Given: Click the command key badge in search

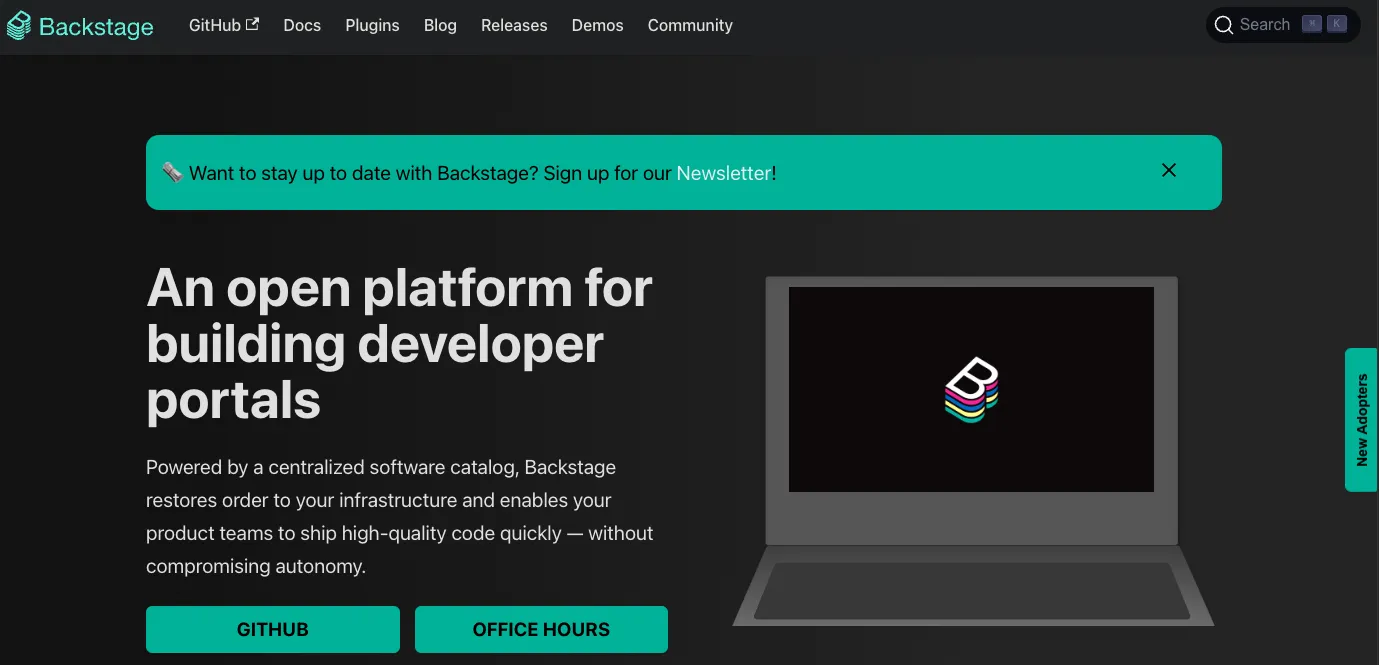Looking at the screenshot, I should point(1311,25).
